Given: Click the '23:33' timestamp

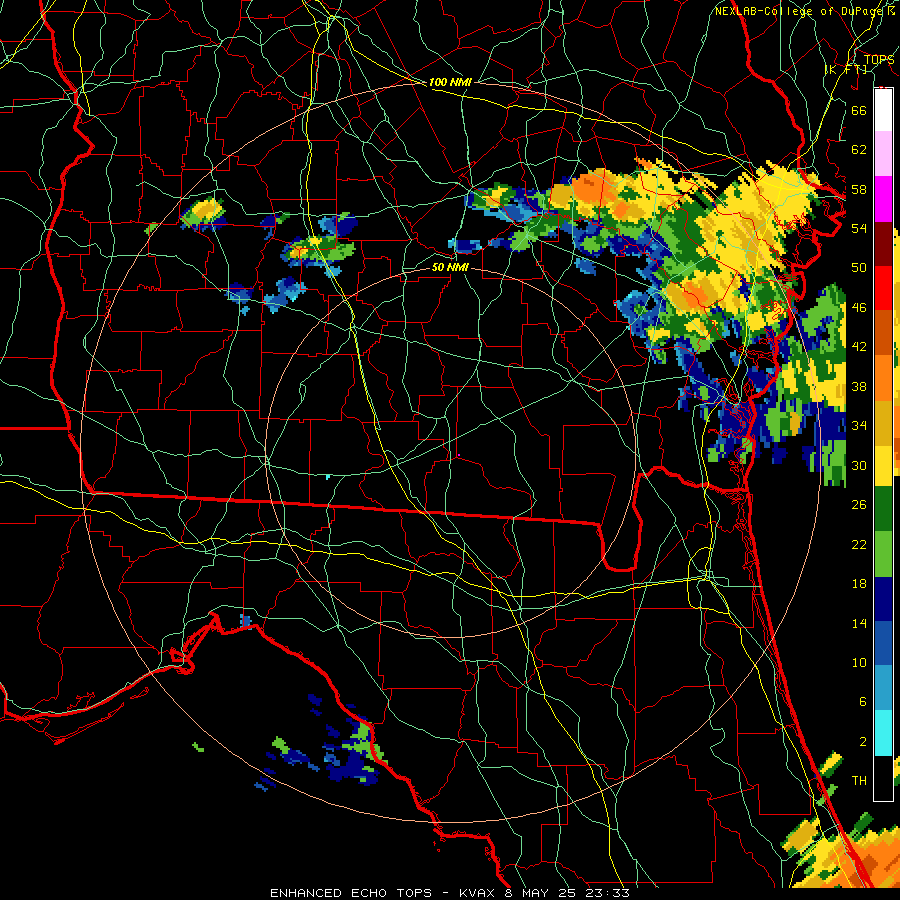Looking at the screenshot, I should pyautogui.click(x=607, y=893).
